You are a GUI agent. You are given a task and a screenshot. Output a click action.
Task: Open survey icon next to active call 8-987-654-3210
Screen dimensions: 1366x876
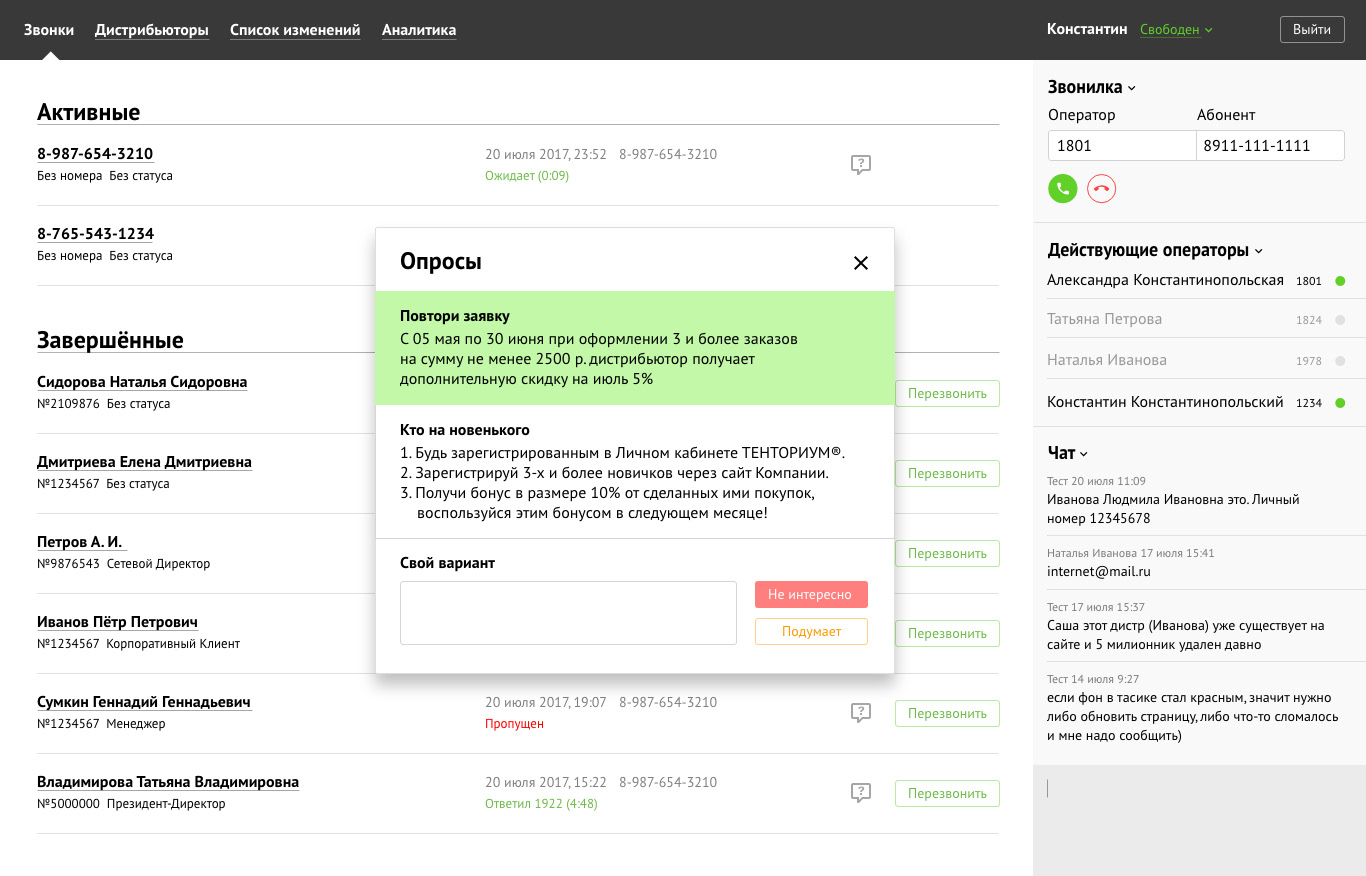point(861,164)
